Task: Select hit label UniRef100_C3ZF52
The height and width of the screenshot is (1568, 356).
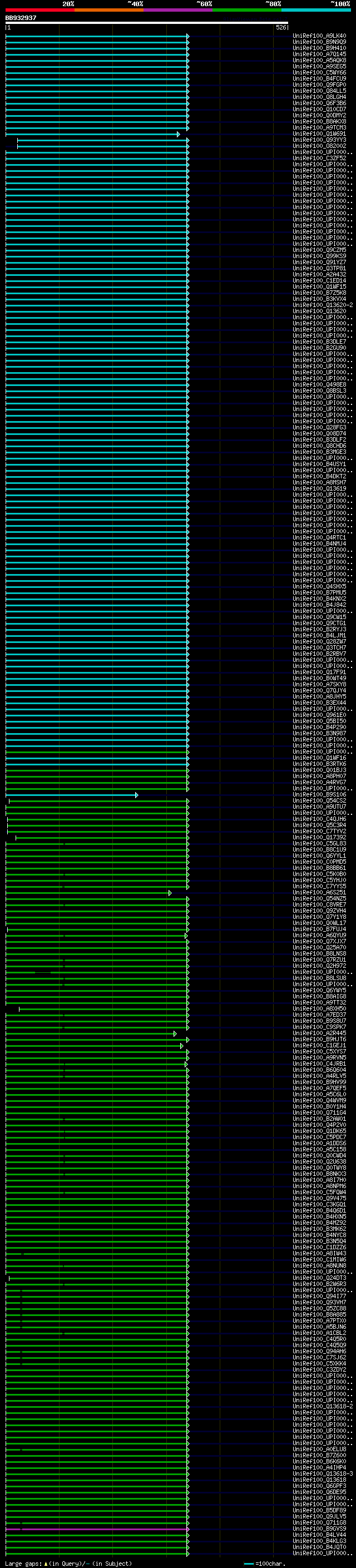Action: pos(319,159)
